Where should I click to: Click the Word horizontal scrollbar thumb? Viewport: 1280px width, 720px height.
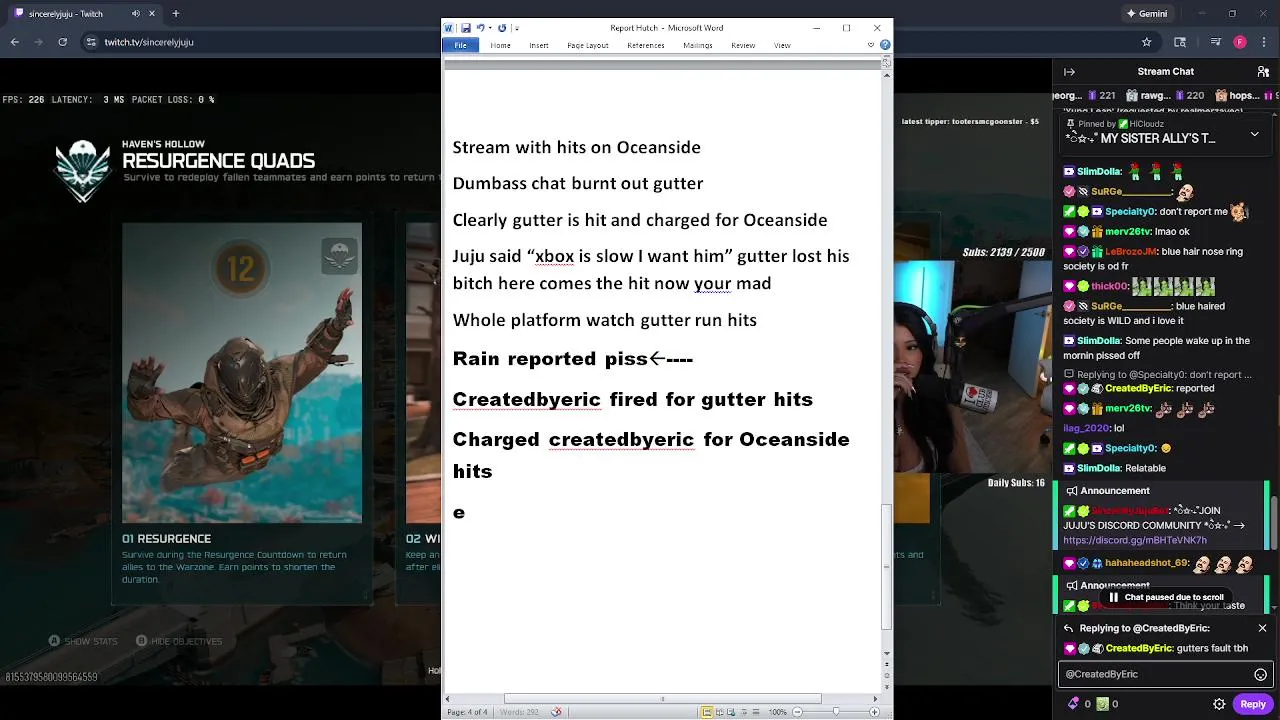point(662,699)
